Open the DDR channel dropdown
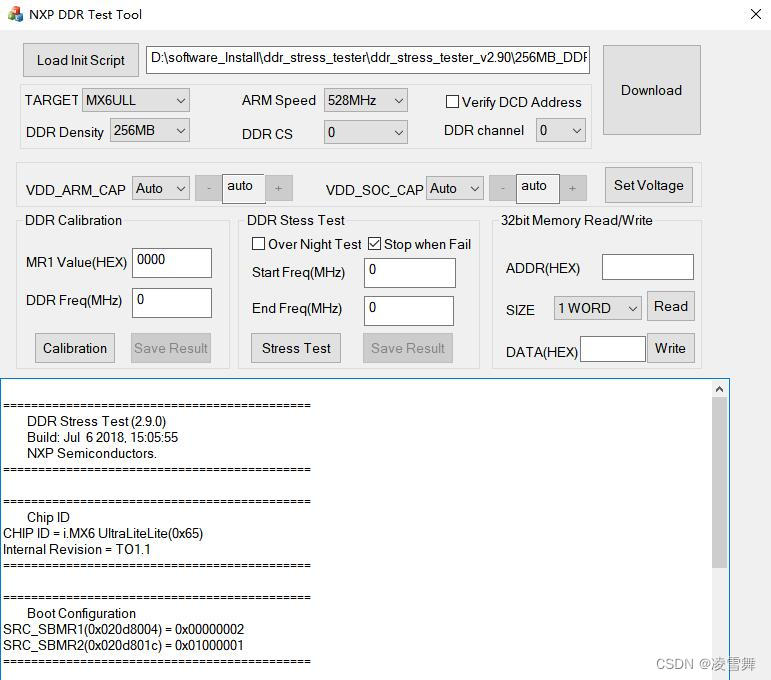Image resolution: width=771 pixels, height=680 pixels. [561, 130]
